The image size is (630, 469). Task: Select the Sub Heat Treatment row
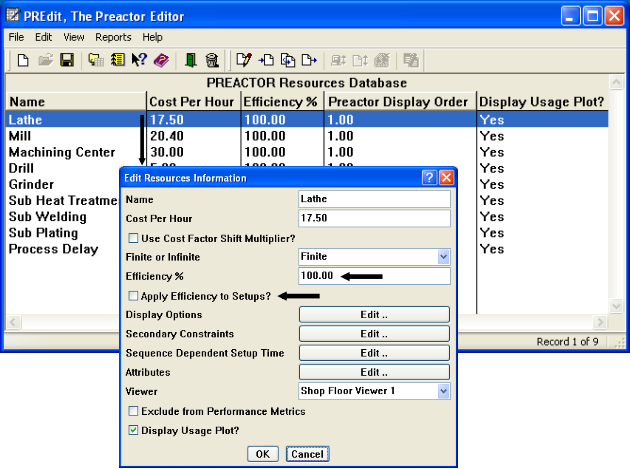pyautogui.click(x=63, y=201)
